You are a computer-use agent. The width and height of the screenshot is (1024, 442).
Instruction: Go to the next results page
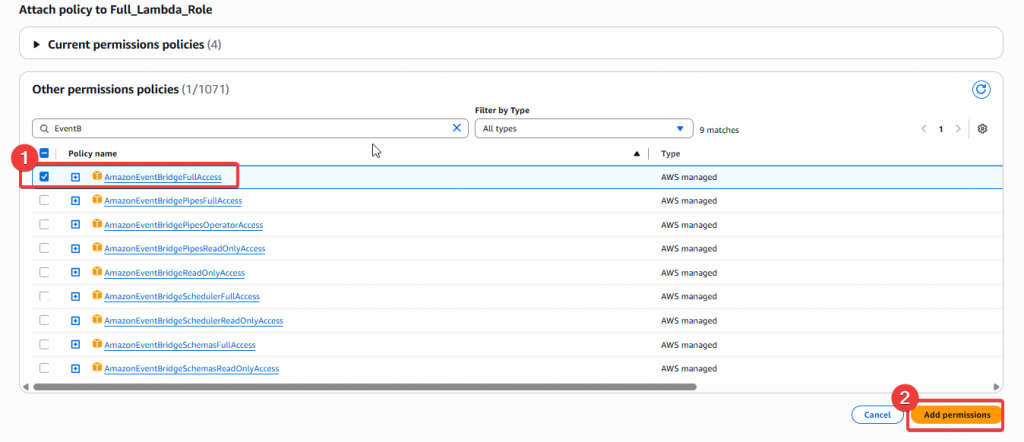958,129
